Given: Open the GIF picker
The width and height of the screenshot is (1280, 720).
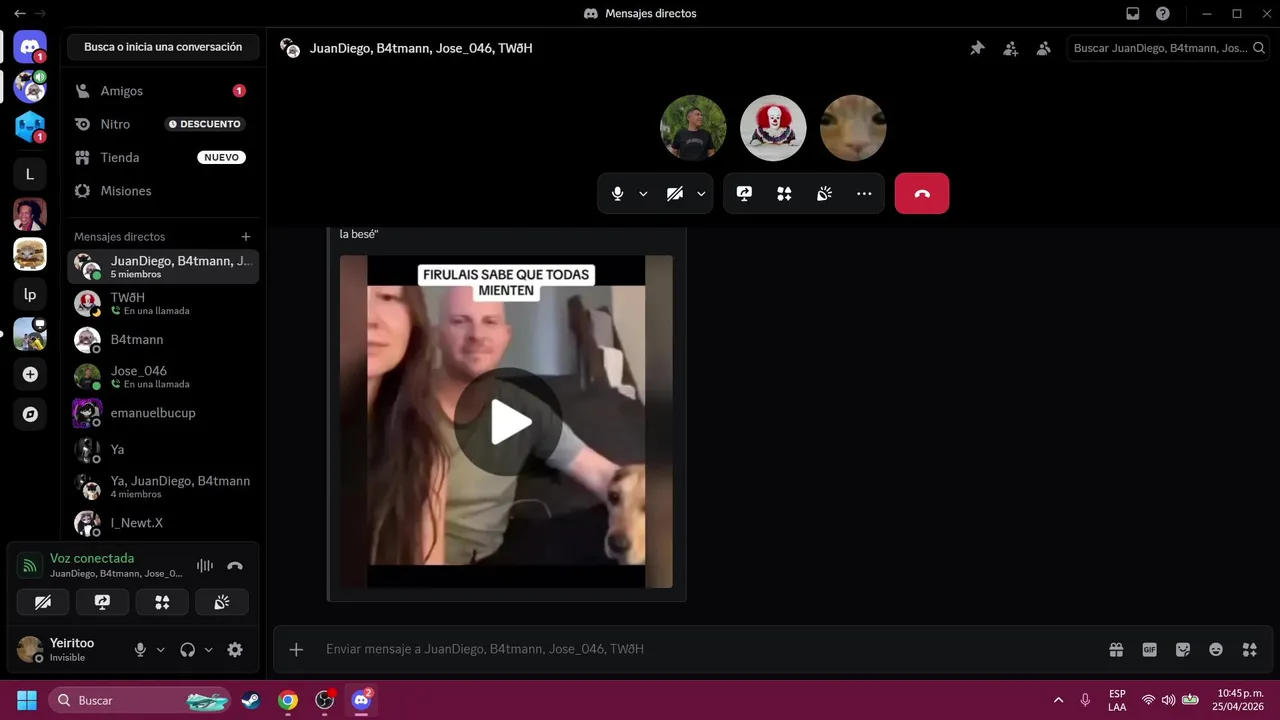Looking at the screenshot, I should (x=1150, y=650).
